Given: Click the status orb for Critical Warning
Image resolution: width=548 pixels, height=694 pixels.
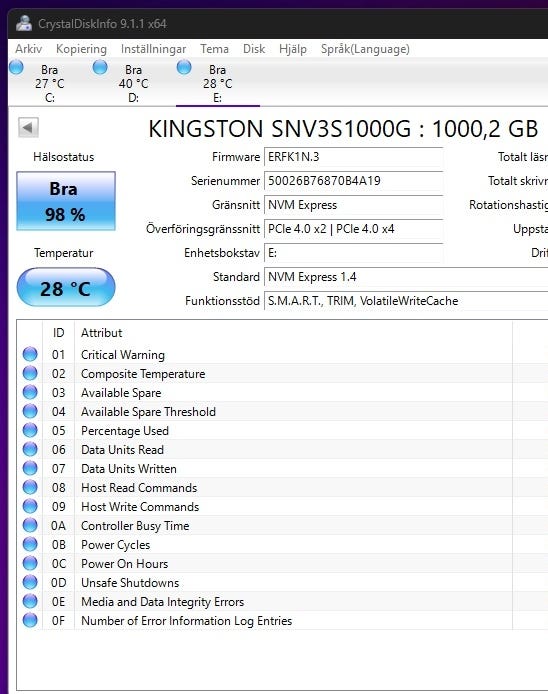Looking at the screenshot, I should tap(30, 355).
